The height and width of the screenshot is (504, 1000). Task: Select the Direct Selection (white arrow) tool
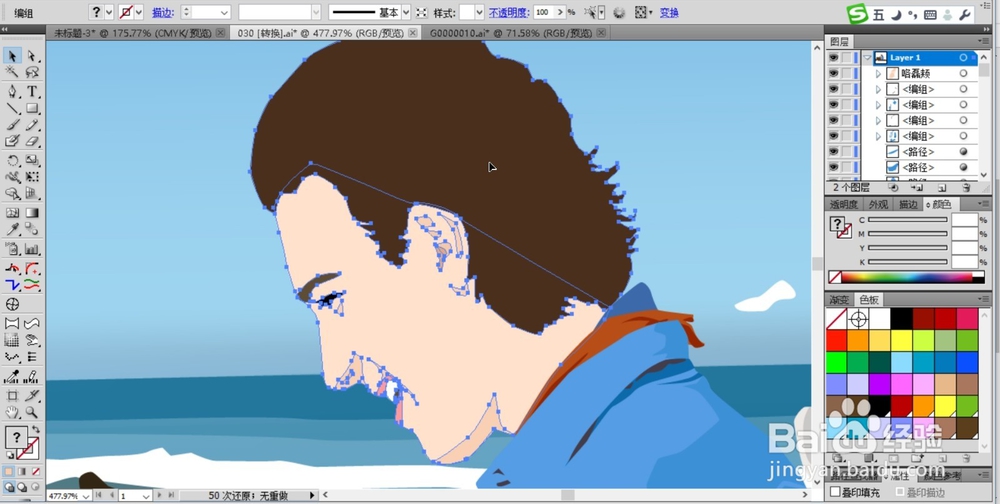click(32, 57)
